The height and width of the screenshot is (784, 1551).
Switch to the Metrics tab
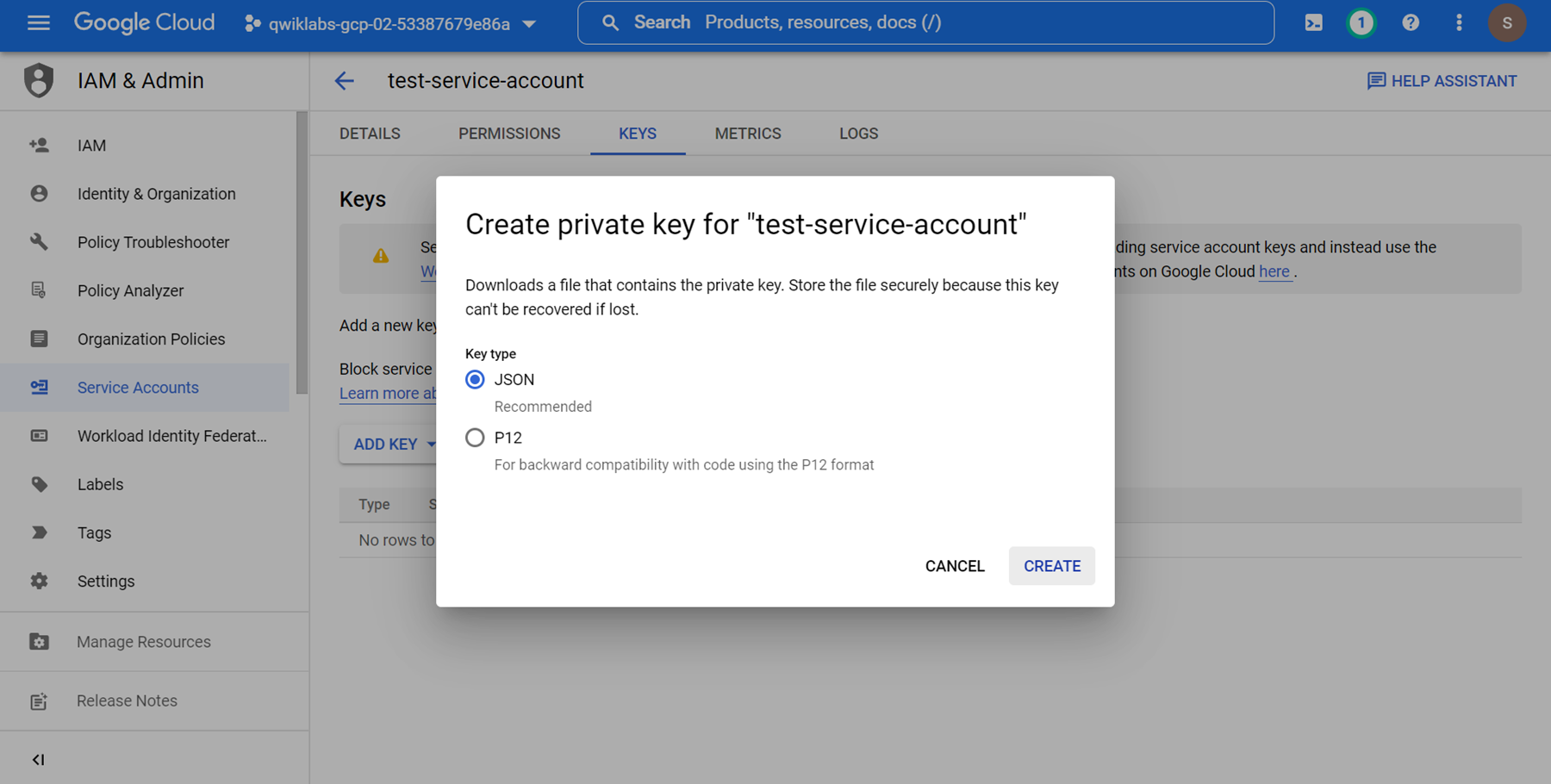(x=748, y=134)
